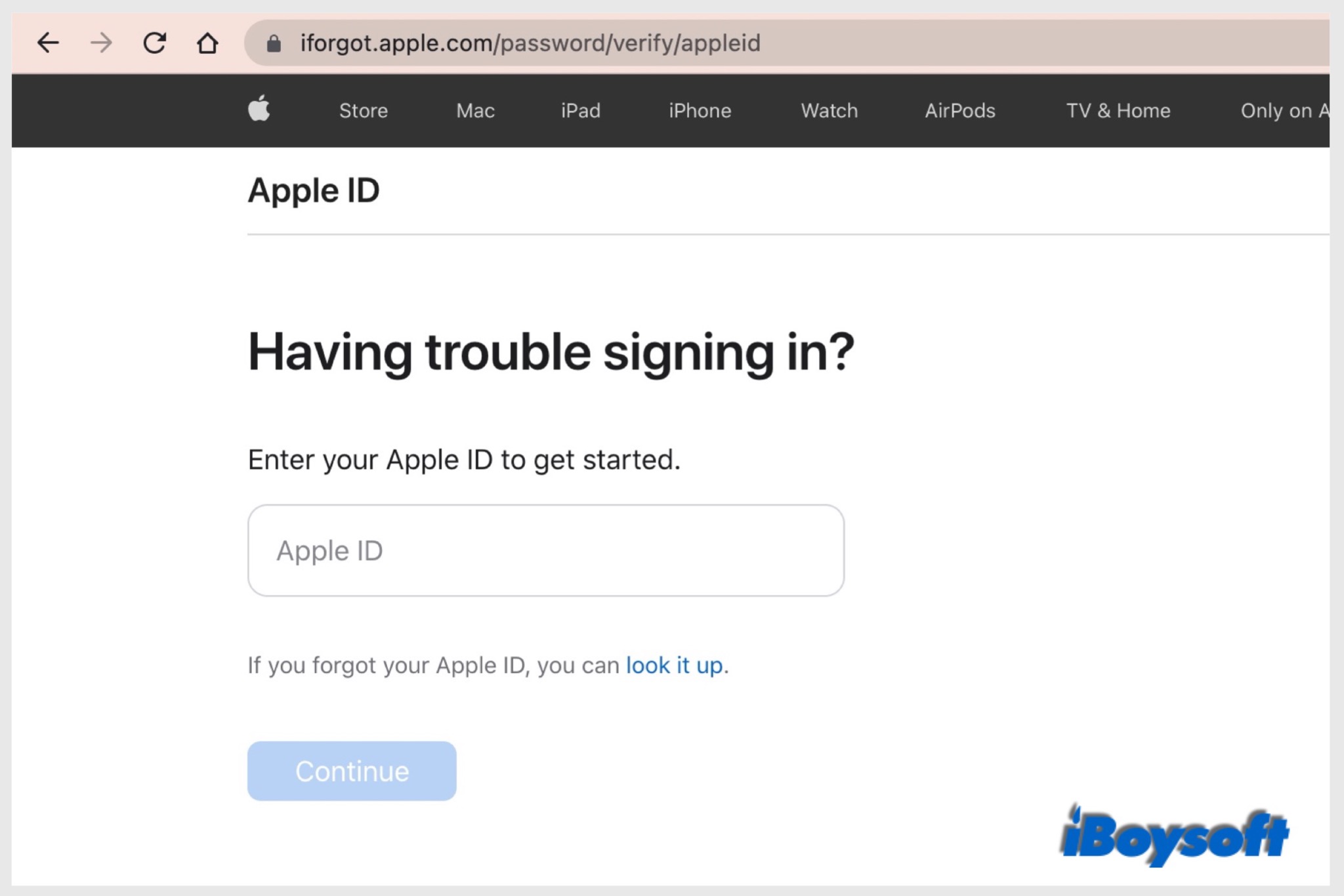This screenshot has height=896, width=1344.
Task: Click the iPad menu item
Action: click(580, 111)
